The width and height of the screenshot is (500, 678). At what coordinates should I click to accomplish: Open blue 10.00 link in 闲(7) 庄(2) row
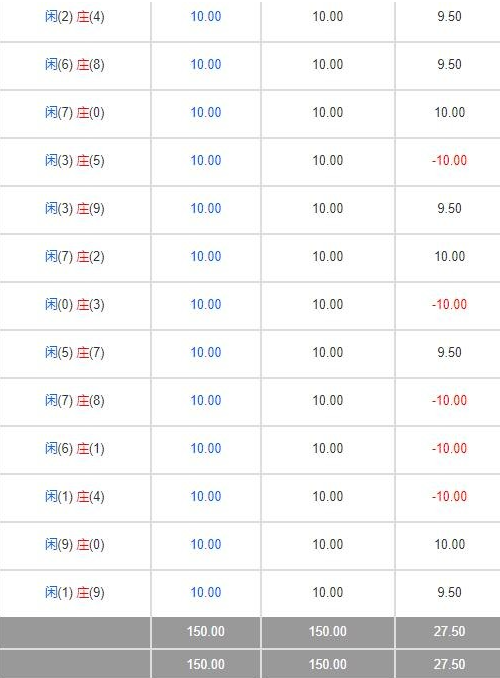pos(206,256)
